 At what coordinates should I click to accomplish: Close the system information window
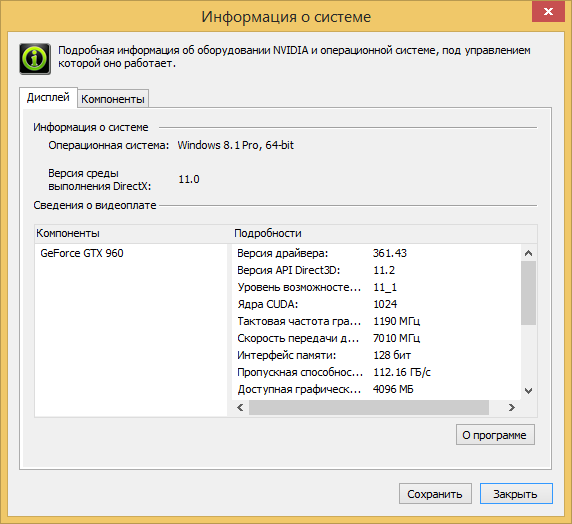(548, 12)
